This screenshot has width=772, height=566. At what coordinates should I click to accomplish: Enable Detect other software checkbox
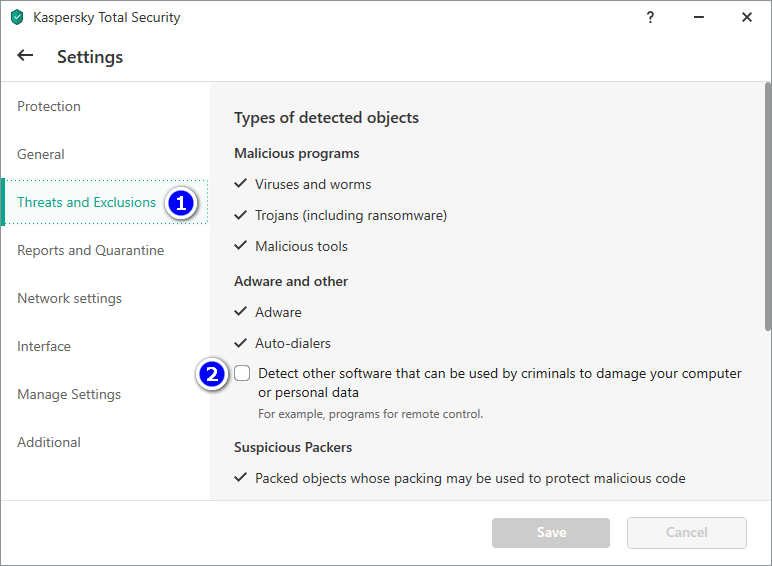tap(243, 374)
